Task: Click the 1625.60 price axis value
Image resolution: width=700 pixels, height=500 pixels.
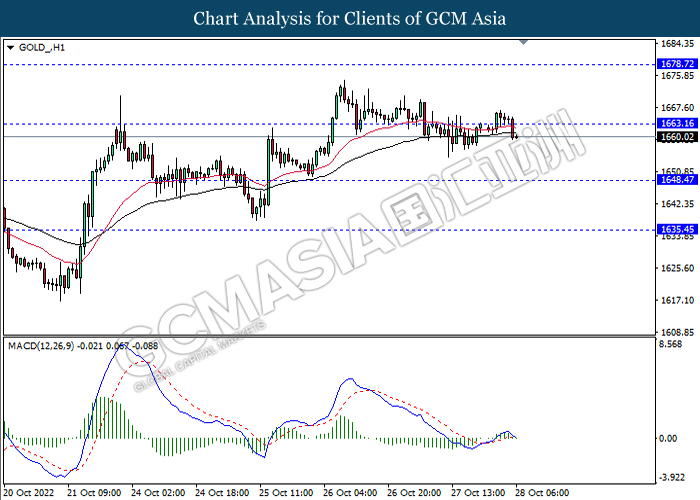Action: point(677,268)
